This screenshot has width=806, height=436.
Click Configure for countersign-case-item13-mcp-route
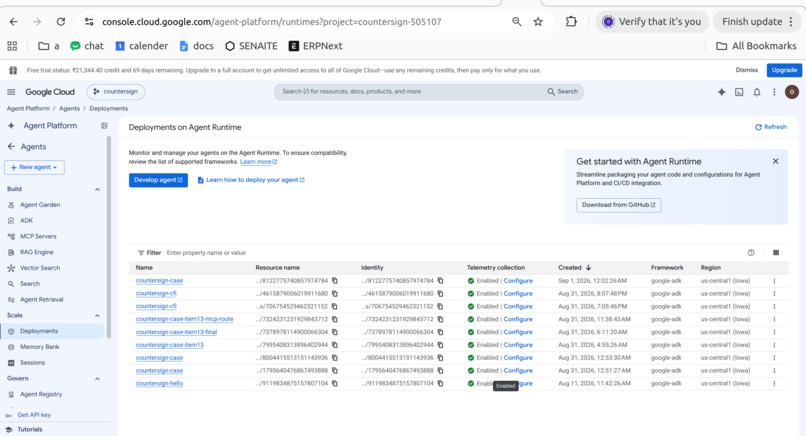click(518, 319)
